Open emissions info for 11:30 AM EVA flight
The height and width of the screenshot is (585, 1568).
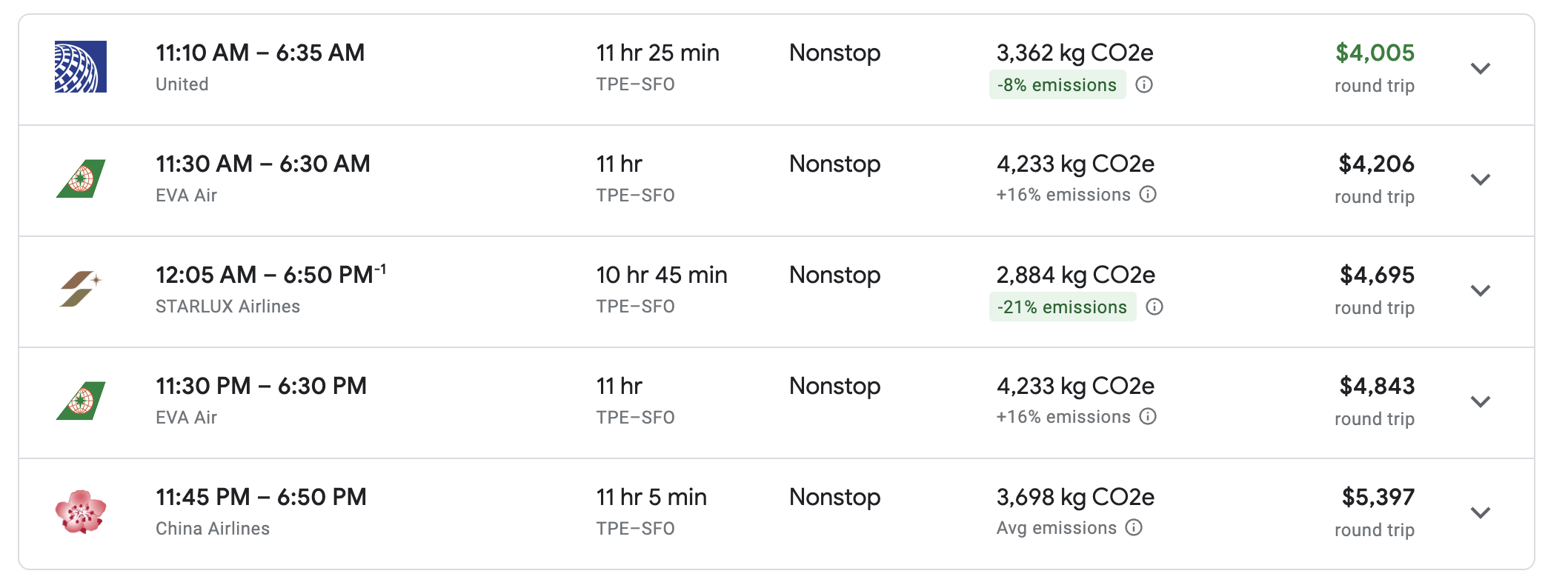tap(1148, 195)
